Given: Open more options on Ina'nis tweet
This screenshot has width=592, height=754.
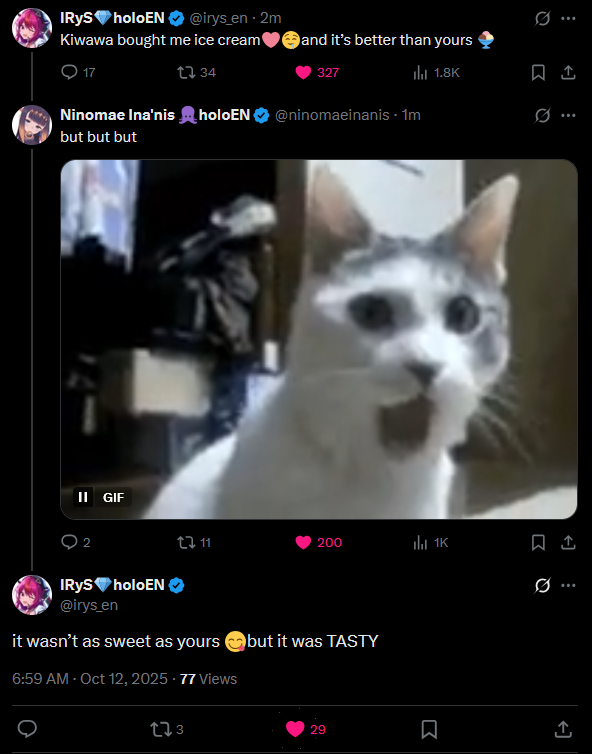Looking at the screenshot, I should pyautogui.click(x=568, y=115).
